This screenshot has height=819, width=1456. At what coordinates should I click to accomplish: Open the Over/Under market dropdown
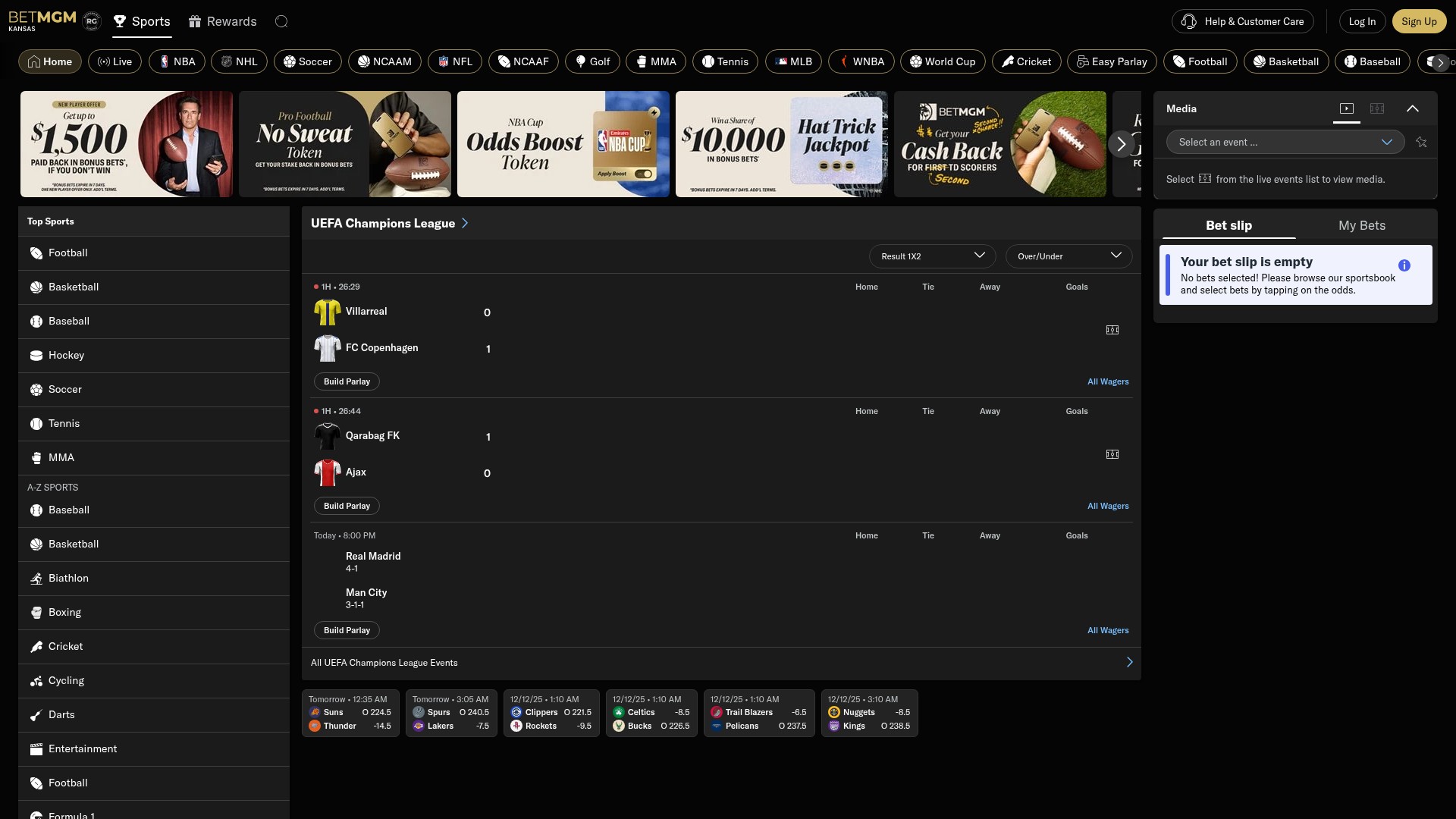tap(1068, 256)
